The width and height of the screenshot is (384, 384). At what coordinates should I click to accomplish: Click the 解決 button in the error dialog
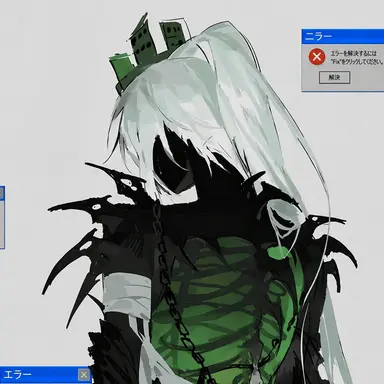(334, 77)
